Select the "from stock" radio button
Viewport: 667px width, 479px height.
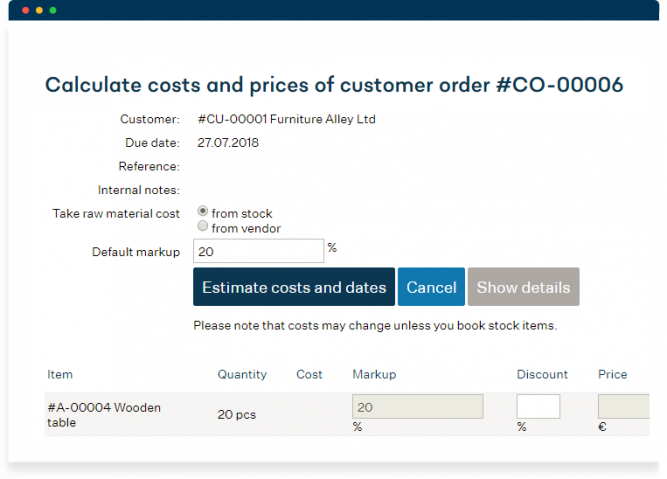[203, 212]
